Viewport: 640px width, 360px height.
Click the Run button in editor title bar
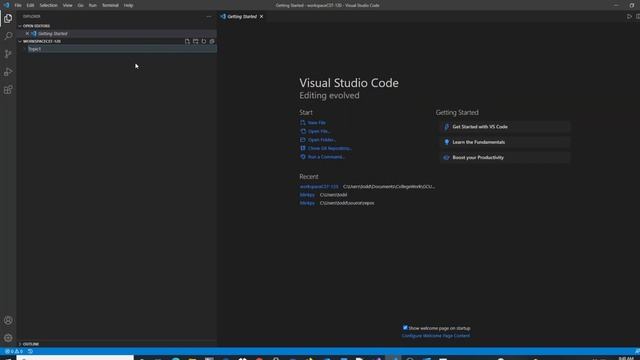point(629,17)
